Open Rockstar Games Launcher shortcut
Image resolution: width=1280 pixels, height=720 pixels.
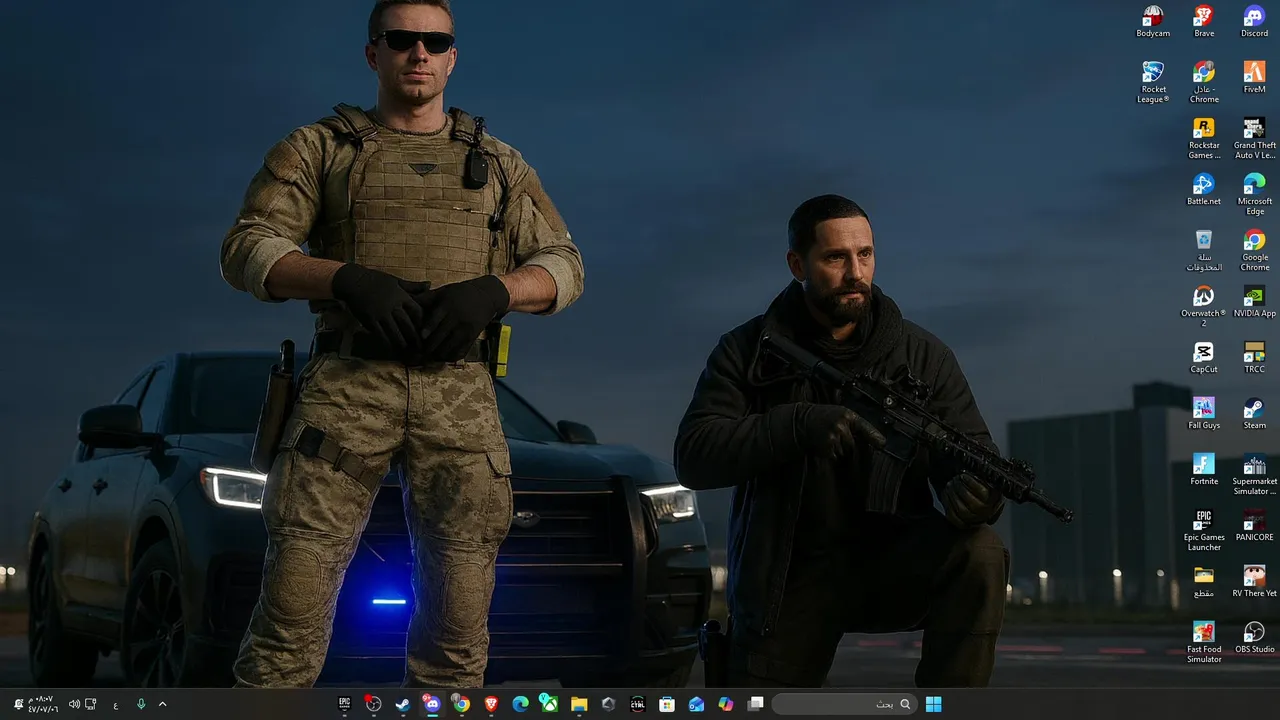click(x=1204, y=138)
